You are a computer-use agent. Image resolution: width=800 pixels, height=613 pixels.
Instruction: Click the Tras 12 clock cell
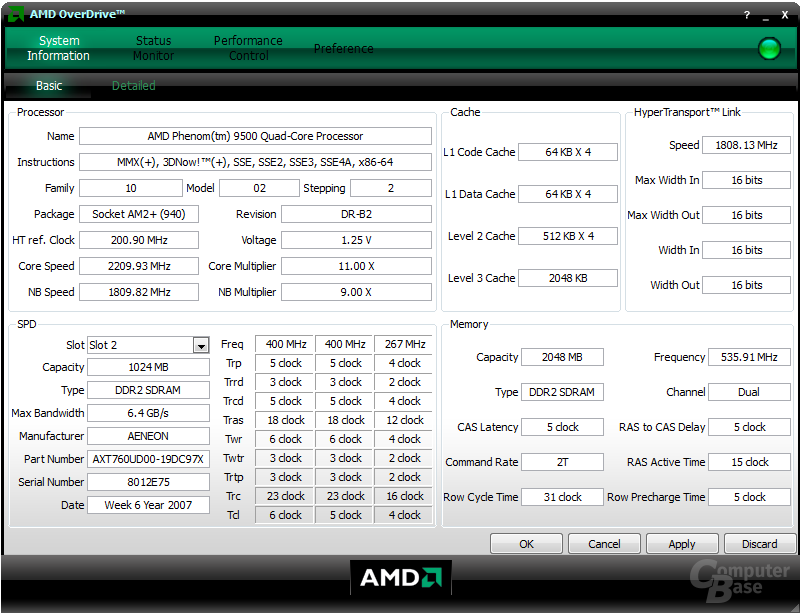[404, 420]
